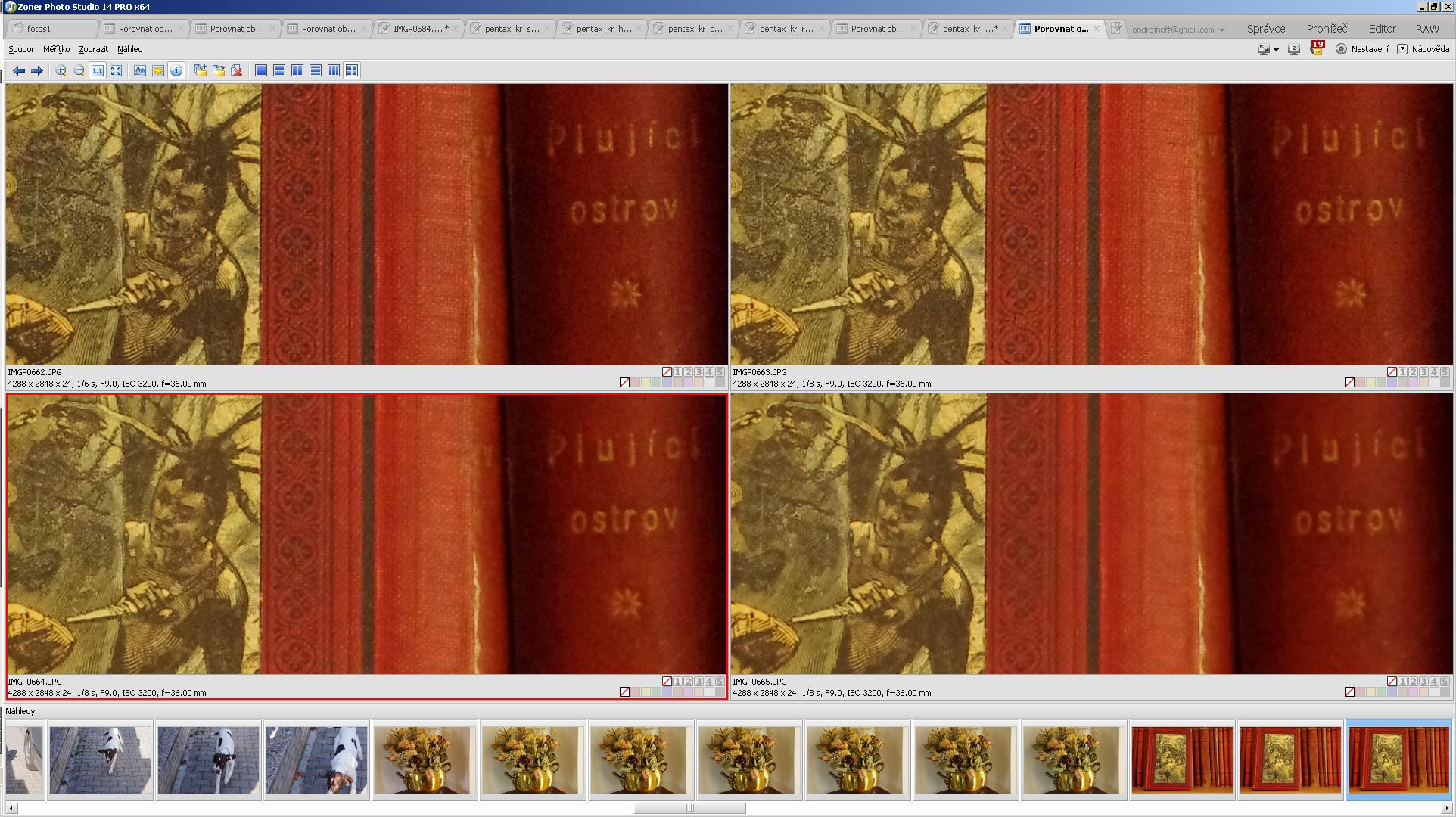This screenshot has height=817, width=1456.
Task: Select the three vertical columns layout icon
Action: (x=334, y=70)
